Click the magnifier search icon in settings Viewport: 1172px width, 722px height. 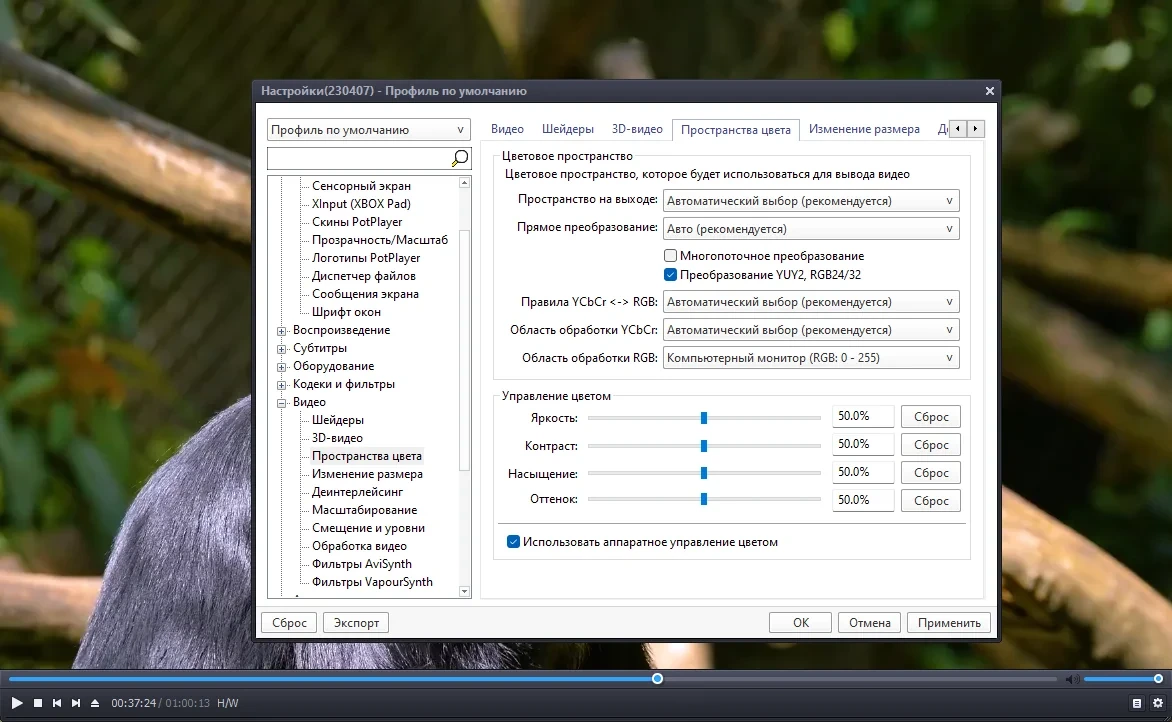click(460, 158)
